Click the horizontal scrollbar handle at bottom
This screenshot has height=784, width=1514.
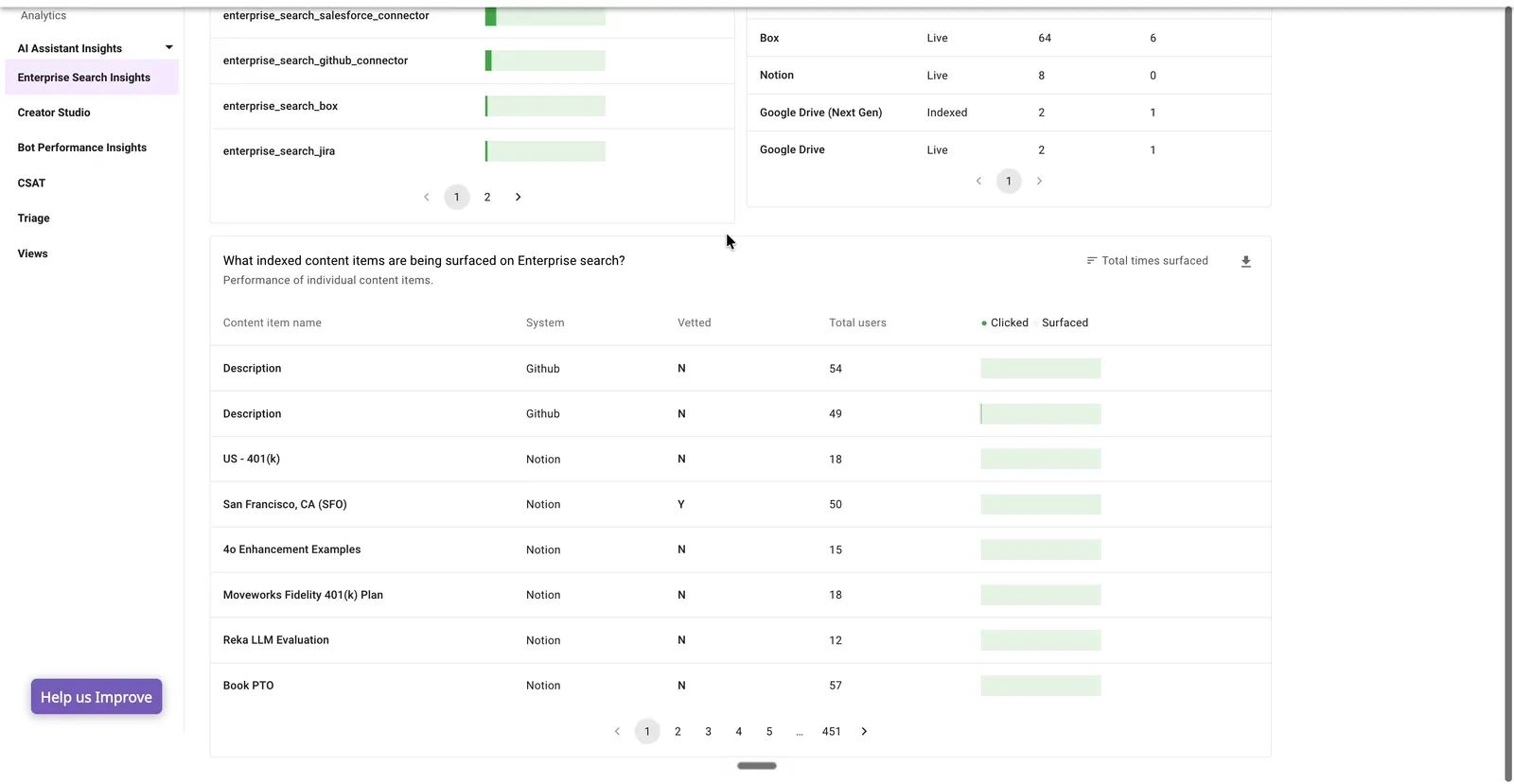[x=757, y=765]
